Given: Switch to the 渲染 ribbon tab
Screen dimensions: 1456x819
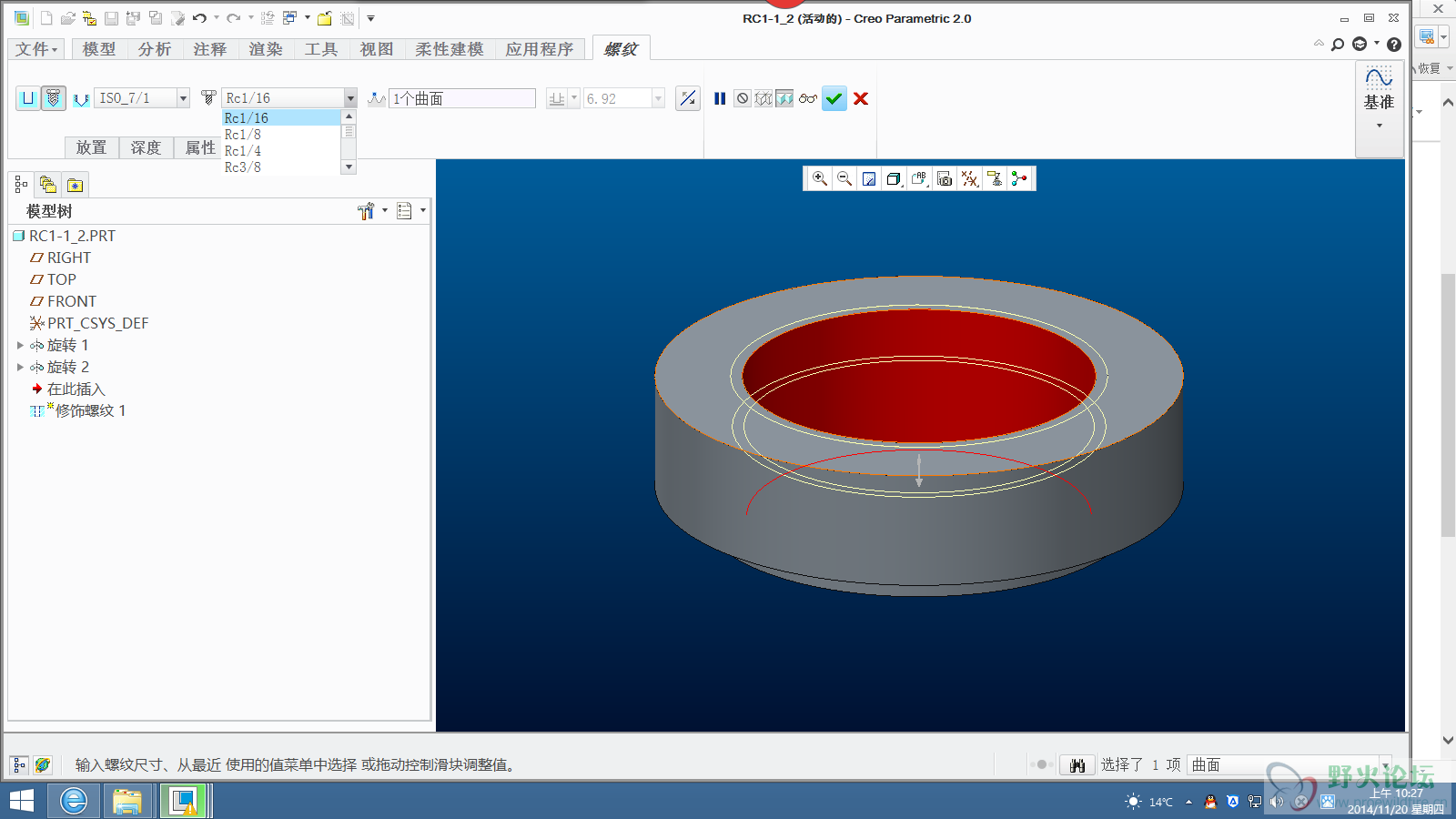Looking at the screenshot, I should [266, 49].
